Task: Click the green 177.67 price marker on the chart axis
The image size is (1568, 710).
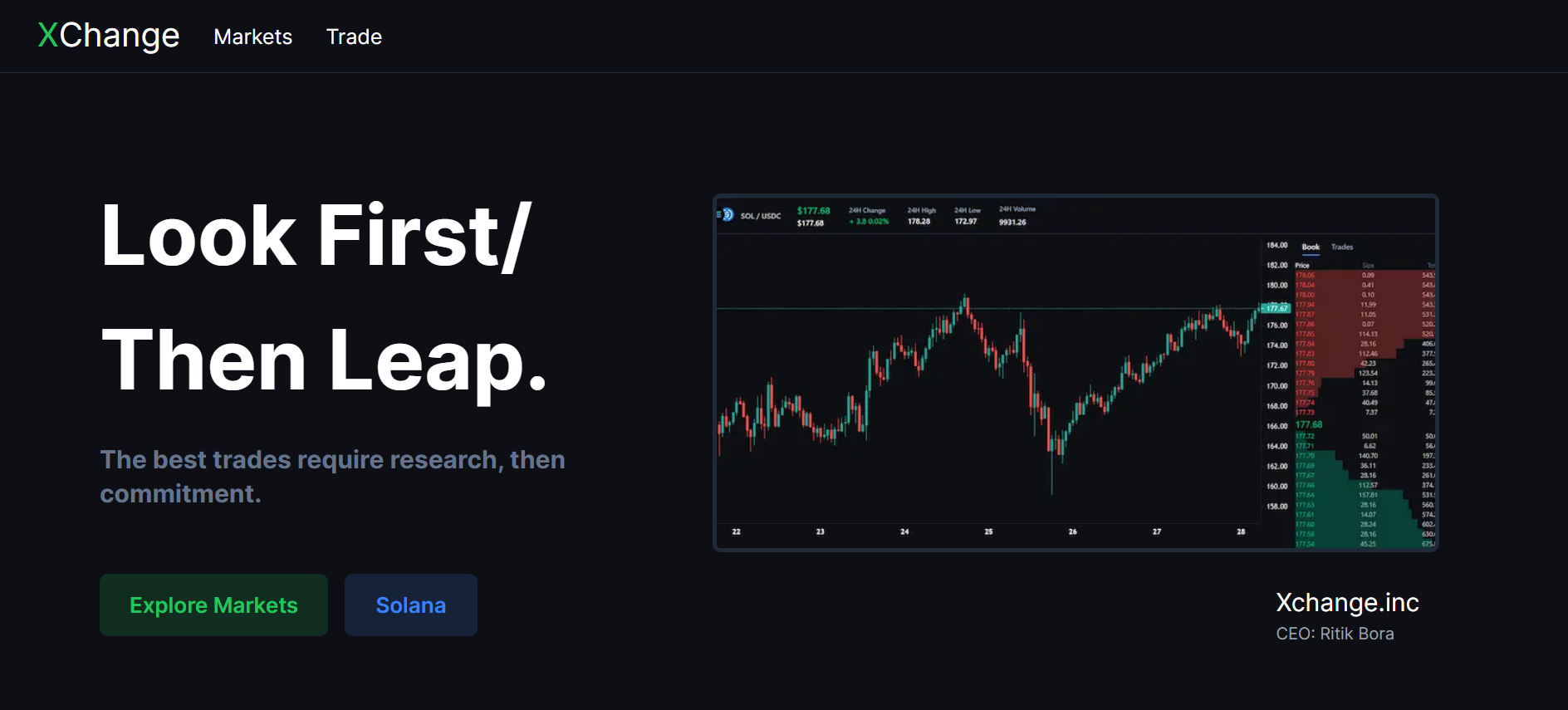Action: click(x=1276, y=308)
